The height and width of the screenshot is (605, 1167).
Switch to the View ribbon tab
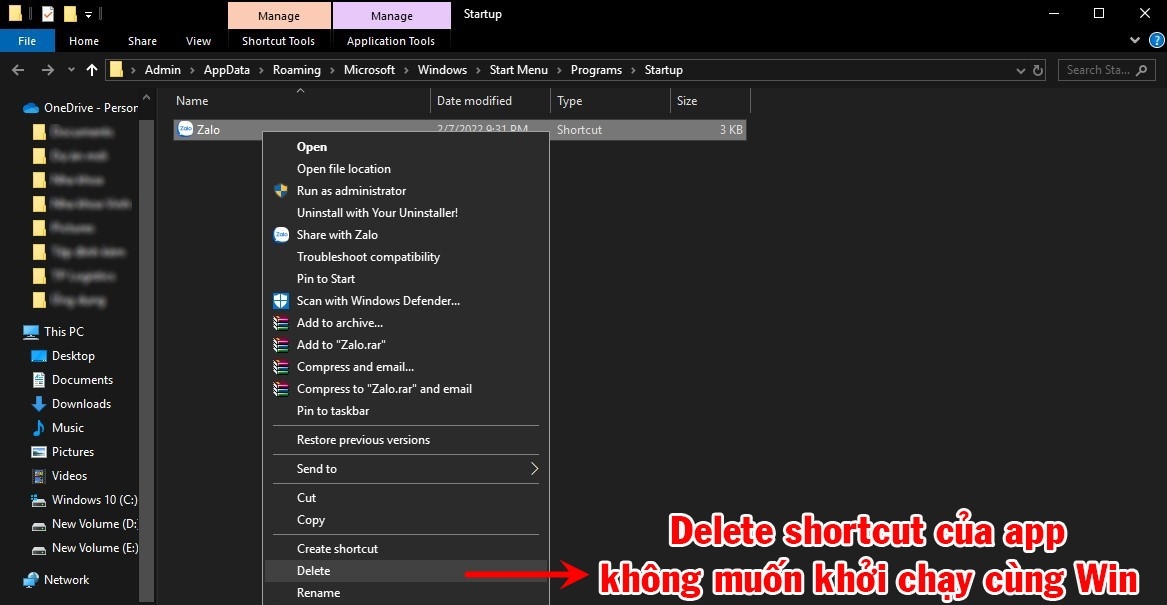(x=198, y=41)
